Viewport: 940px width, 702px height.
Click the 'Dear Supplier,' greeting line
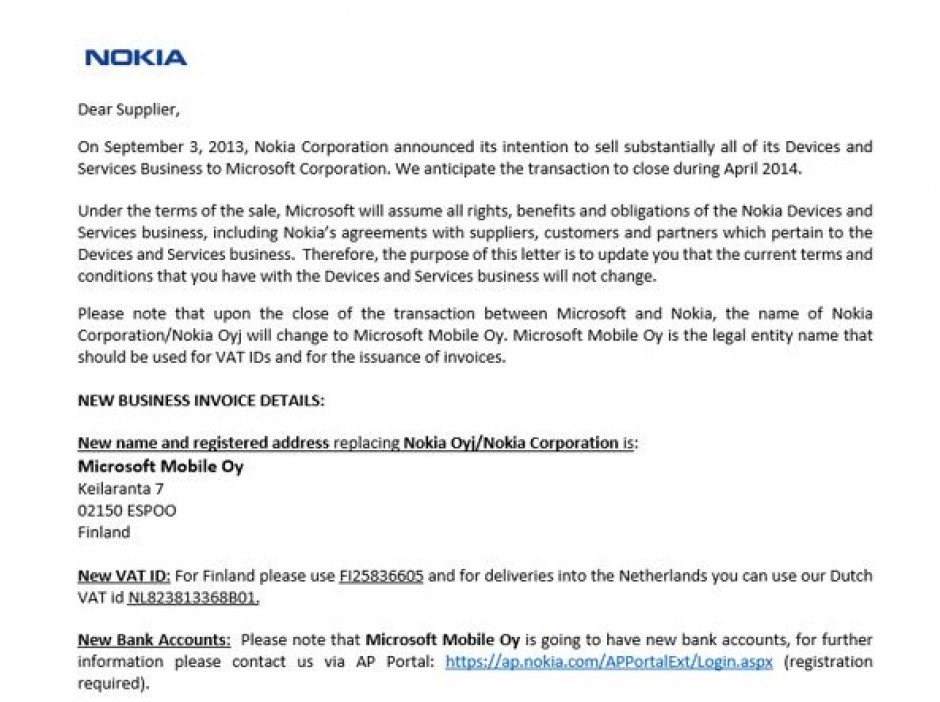(128, 110)
